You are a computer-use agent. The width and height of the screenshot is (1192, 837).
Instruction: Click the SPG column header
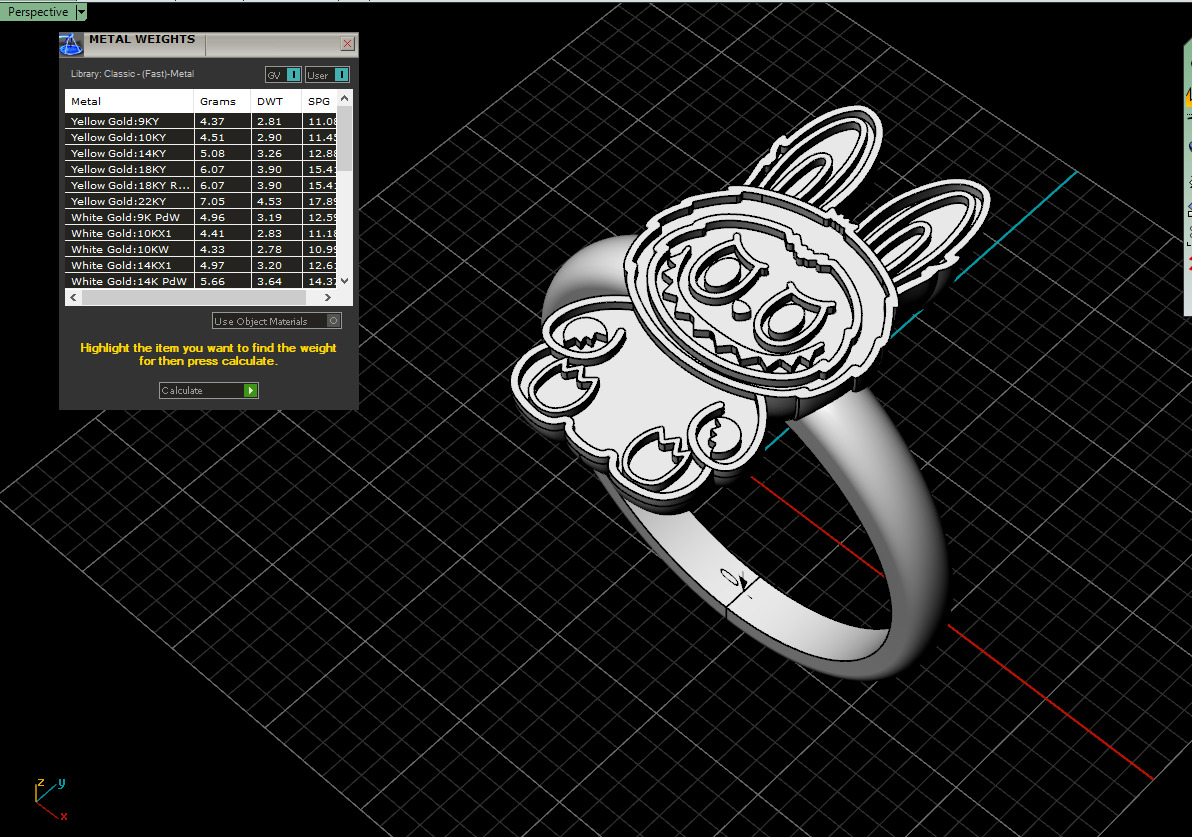(x=319, y=101)
